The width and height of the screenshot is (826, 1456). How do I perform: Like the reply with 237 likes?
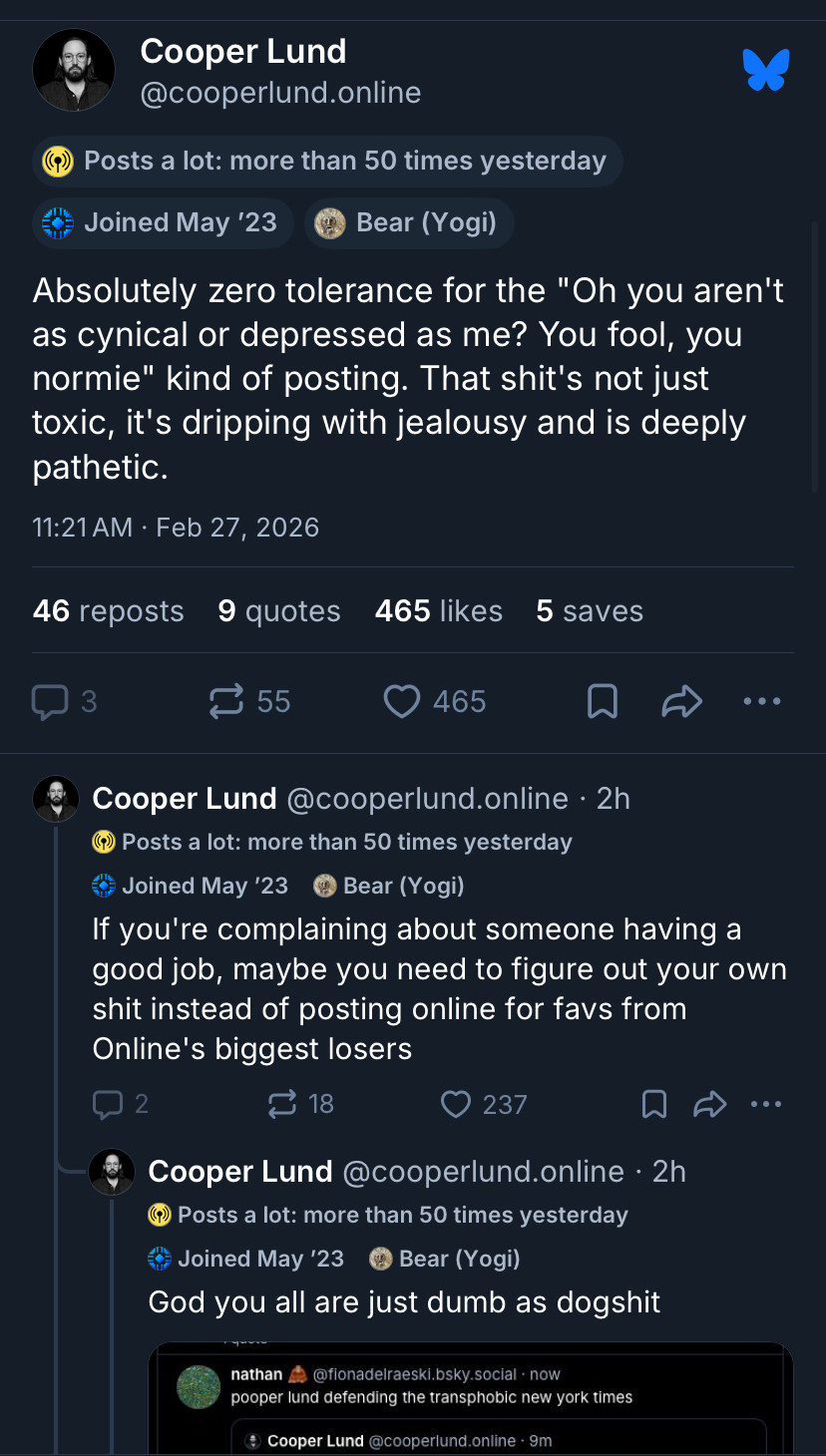click(x=456, y=1104)
